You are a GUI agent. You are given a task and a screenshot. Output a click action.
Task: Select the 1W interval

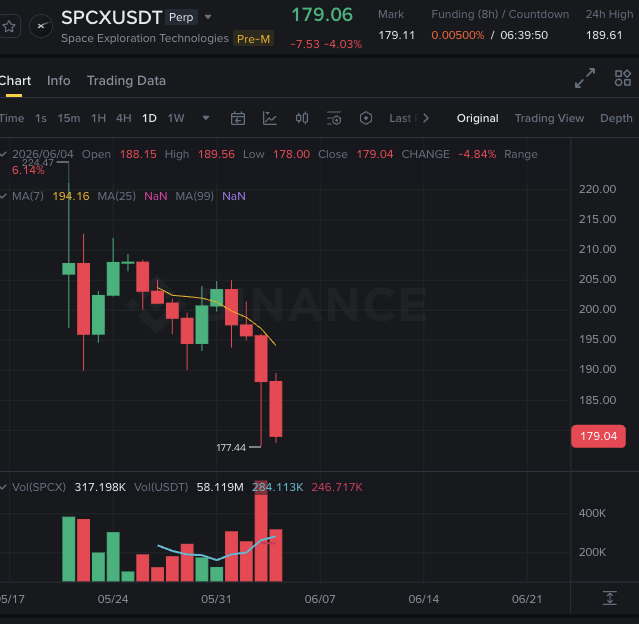(176, 118)
